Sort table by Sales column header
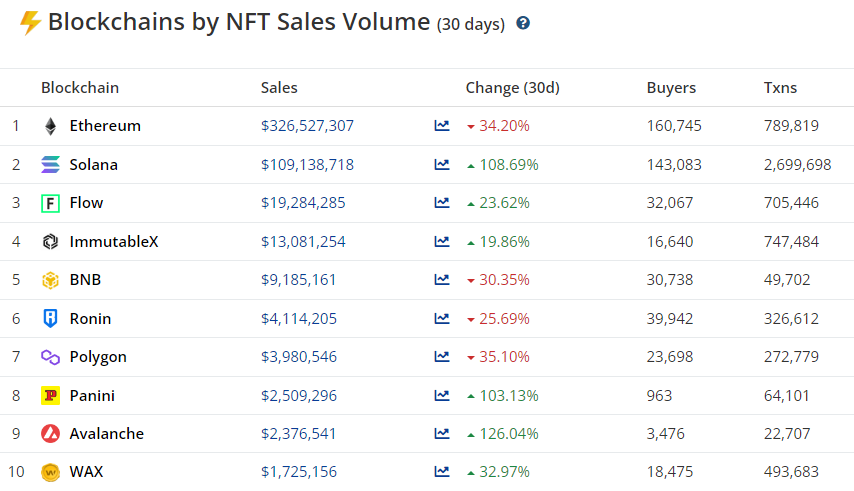 tap(279, 88)
